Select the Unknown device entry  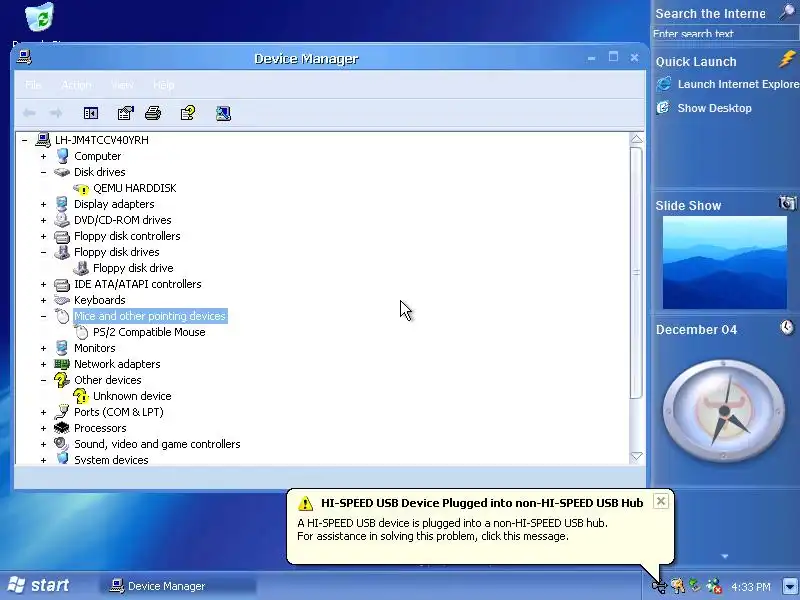pos(132,396)
